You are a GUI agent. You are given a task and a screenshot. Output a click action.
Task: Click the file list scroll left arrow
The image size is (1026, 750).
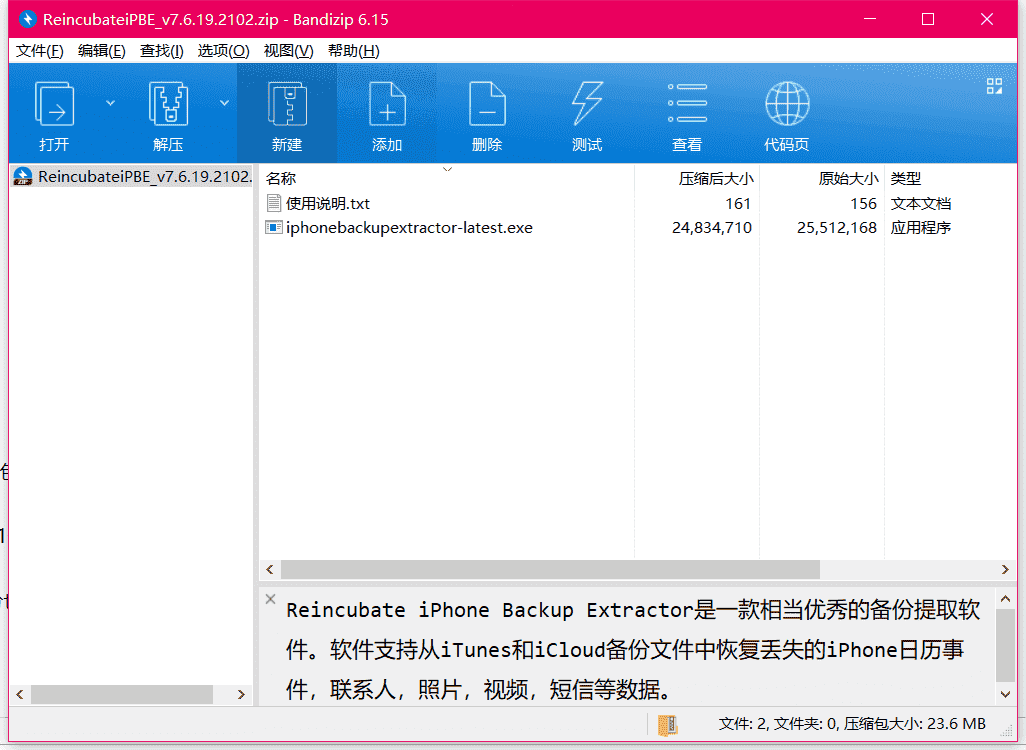point(270,569)
